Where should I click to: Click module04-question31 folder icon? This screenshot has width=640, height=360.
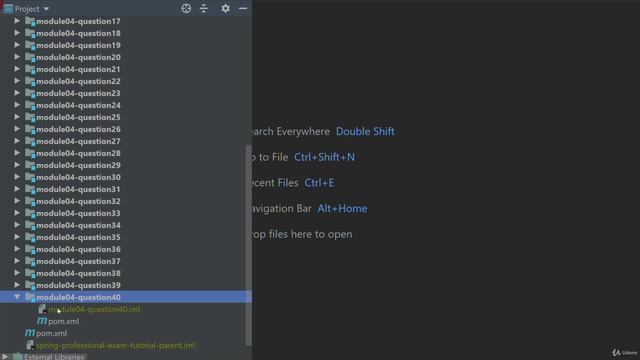coord(30,189)
